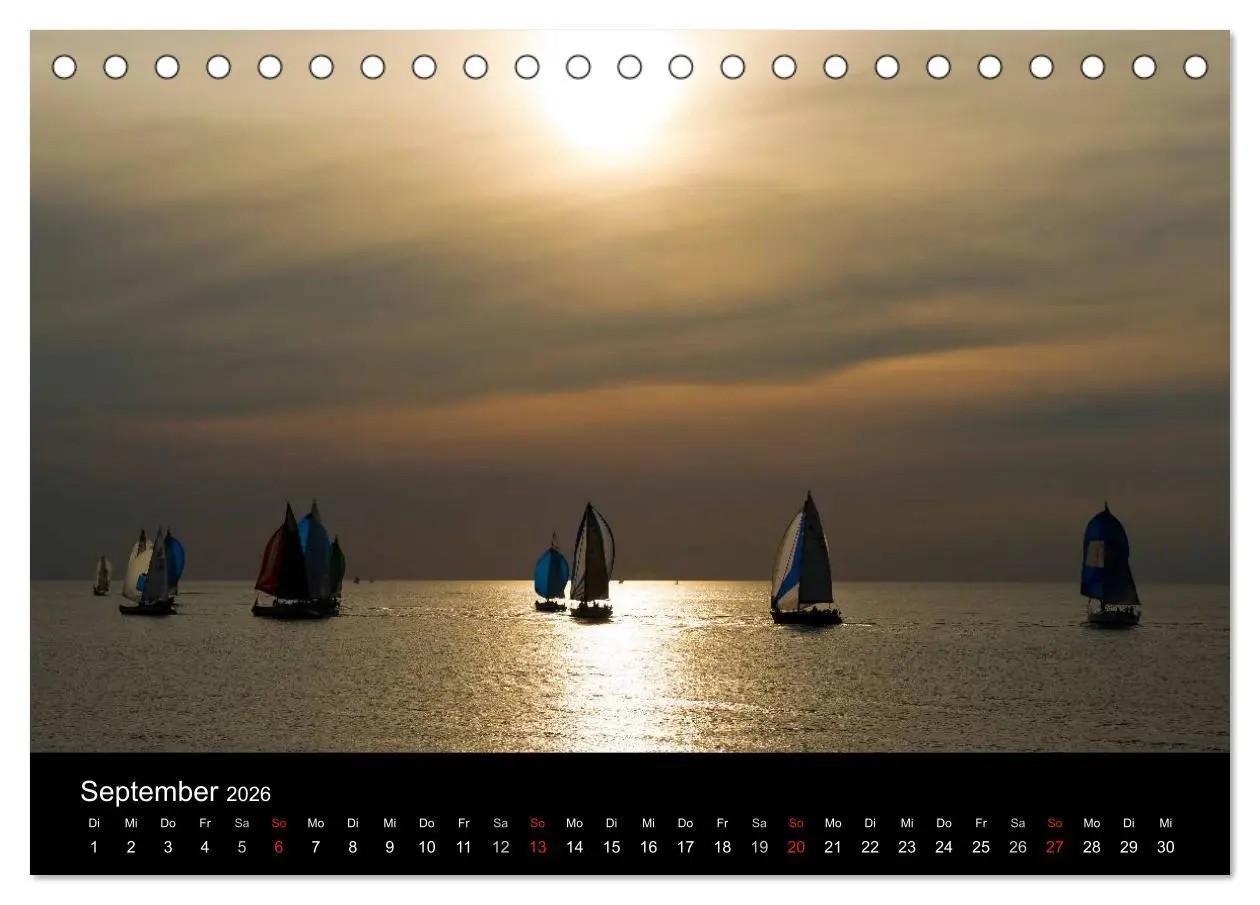Click the 'September' month title

pyautogui.click(x=149, y=793)
